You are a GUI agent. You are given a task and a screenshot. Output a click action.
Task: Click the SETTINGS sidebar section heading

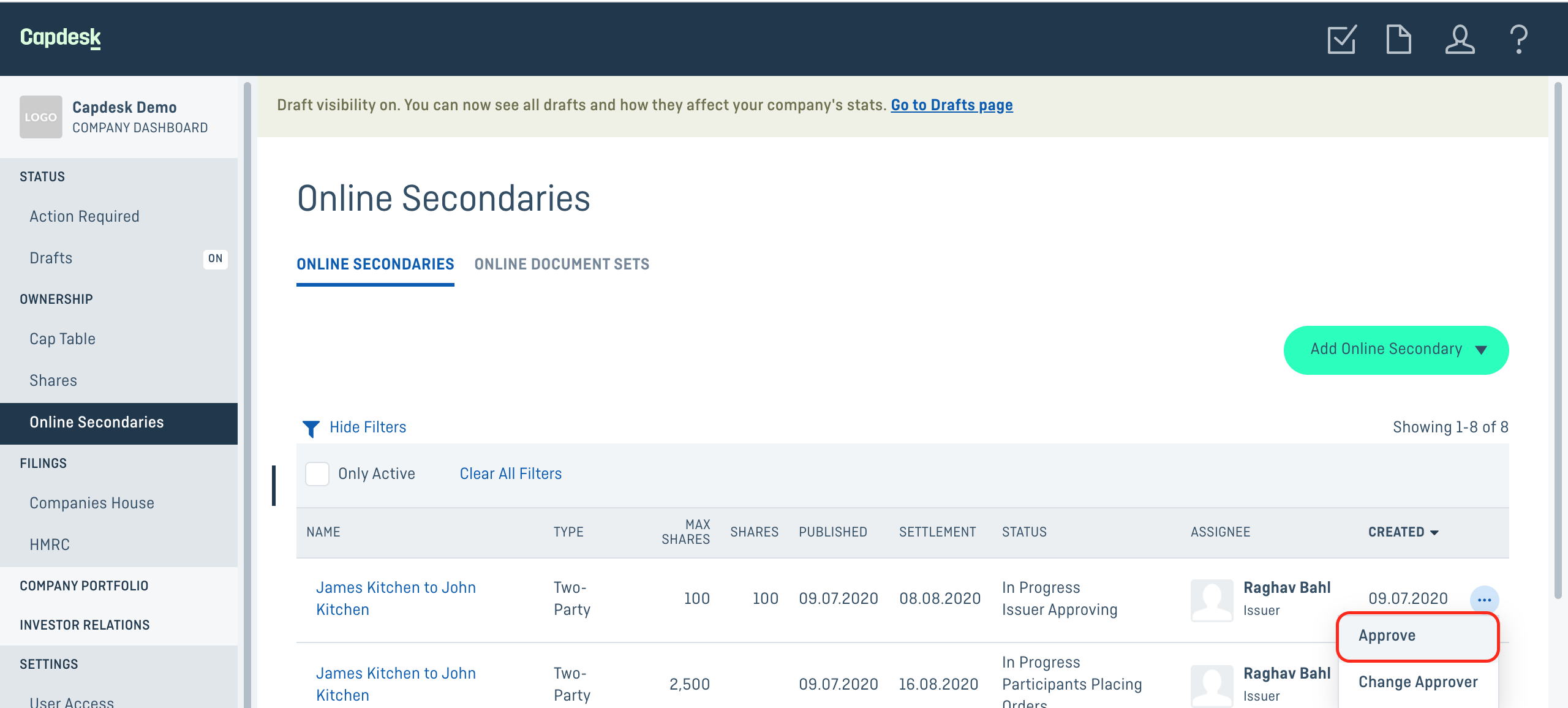point(49,665)
